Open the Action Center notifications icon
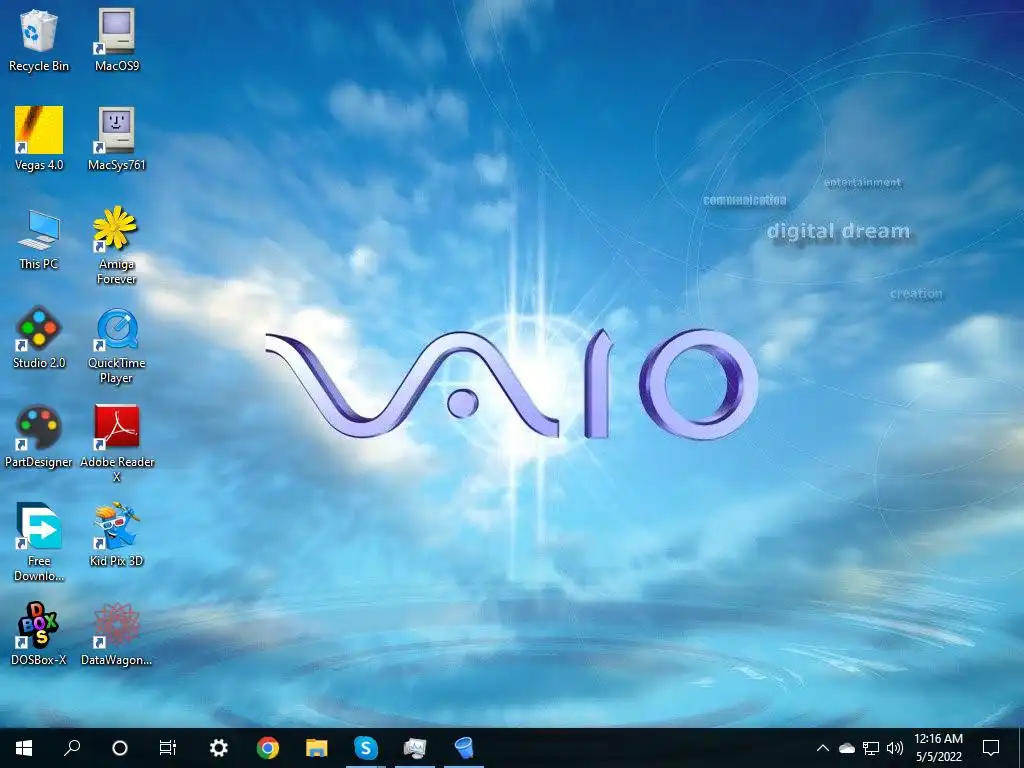The width and height of the screenshot is (1024, 768). coord(991,748)
